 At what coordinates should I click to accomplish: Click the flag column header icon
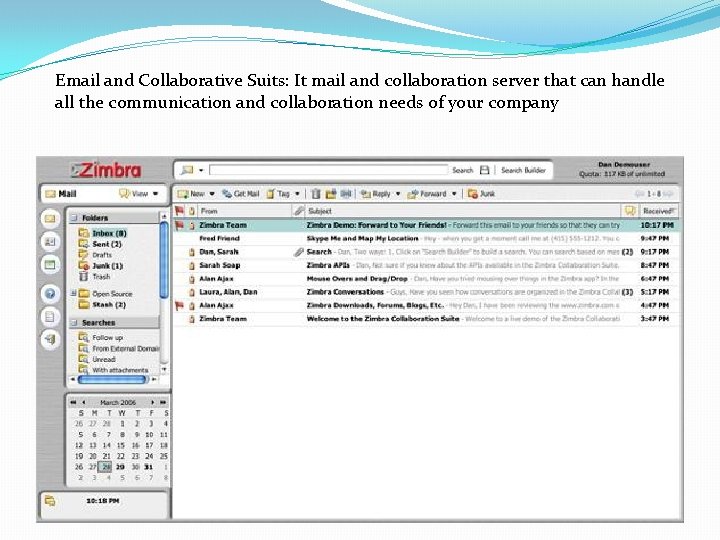pyautogui.click(x=180, y=211)
